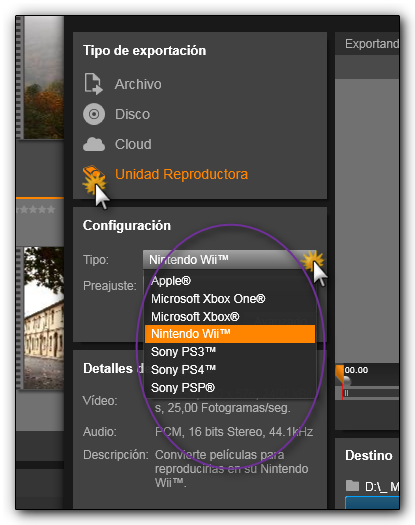
Task: Click the 00.00 timecode label
Action: tap(356, 370)
